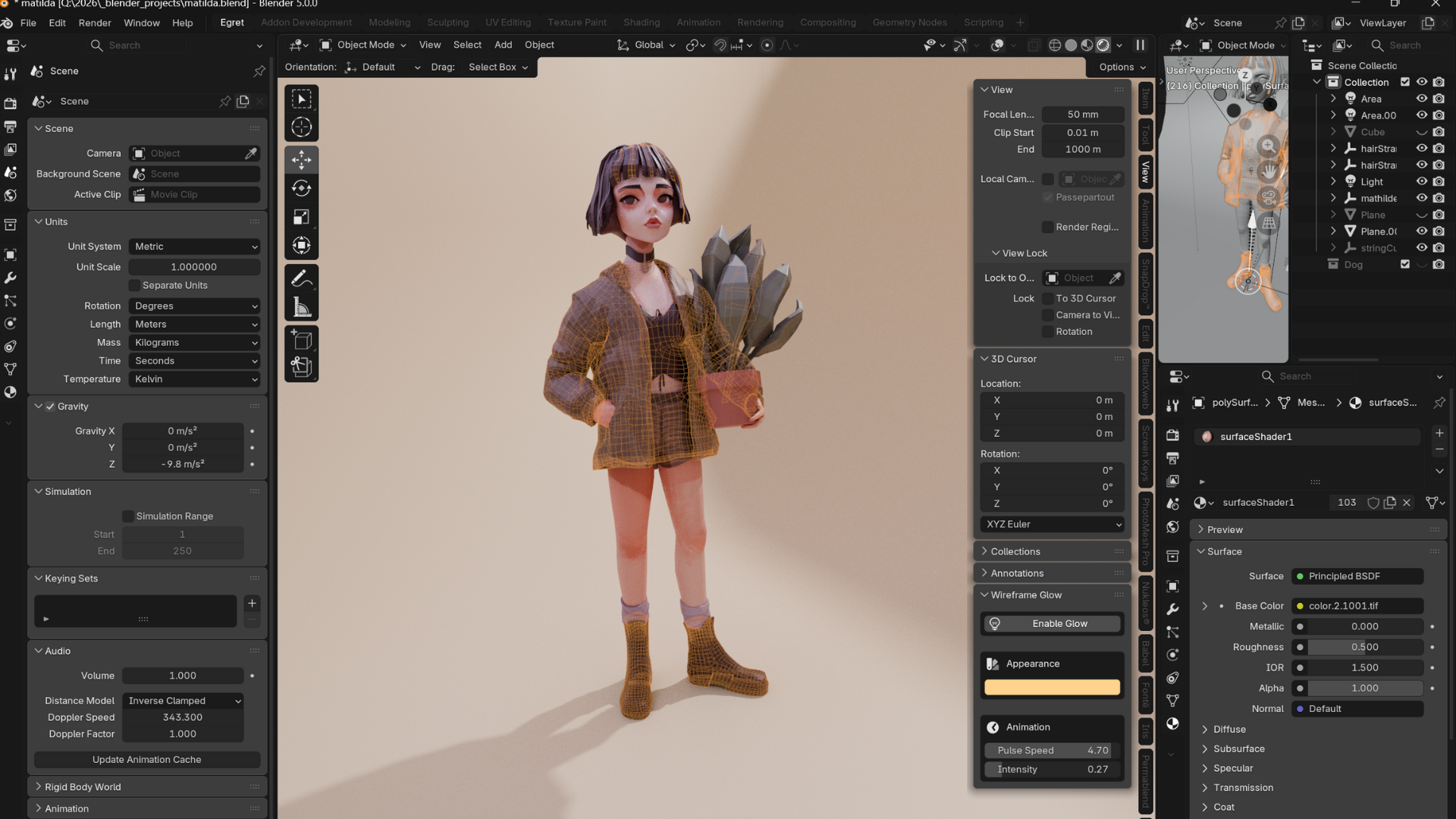Select the Add Cube tool
This screenshot has height=819, width=1456.
pyautogui.click(x=301, y=340)
